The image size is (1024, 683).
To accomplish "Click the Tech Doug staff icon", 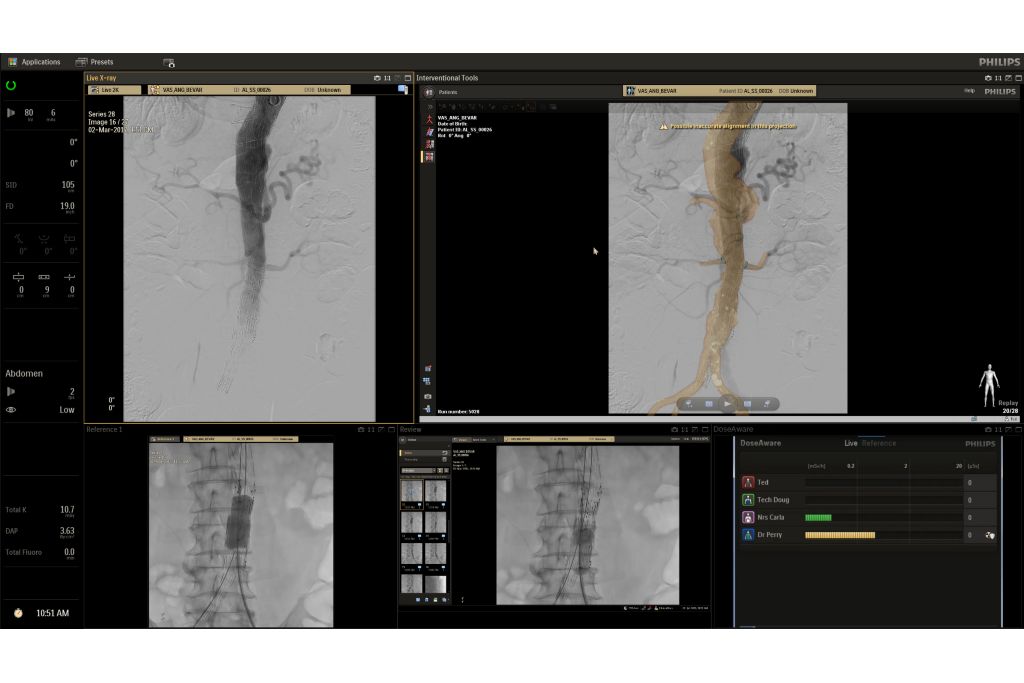I will 747,500.
